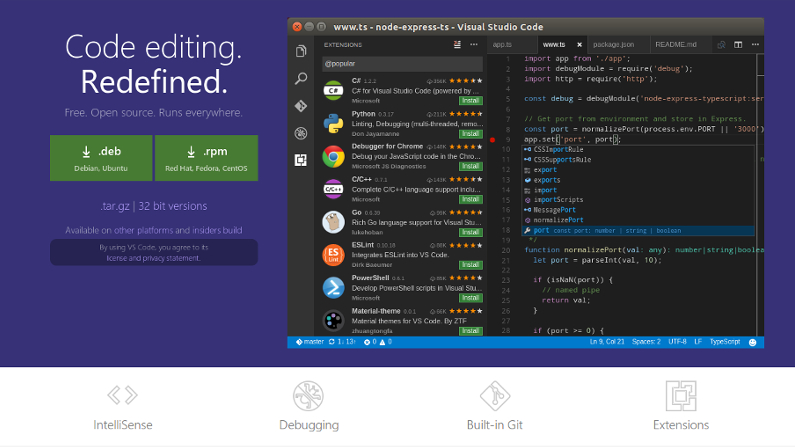Open license and privacy statement link
This screenshot has height=447, width=795.
click(154, 258)
